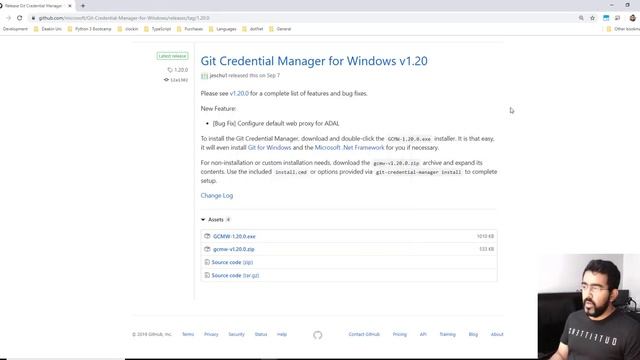Open the dotNet bookmarks folder
The image size is (640, 360).
tap(253, 29)
